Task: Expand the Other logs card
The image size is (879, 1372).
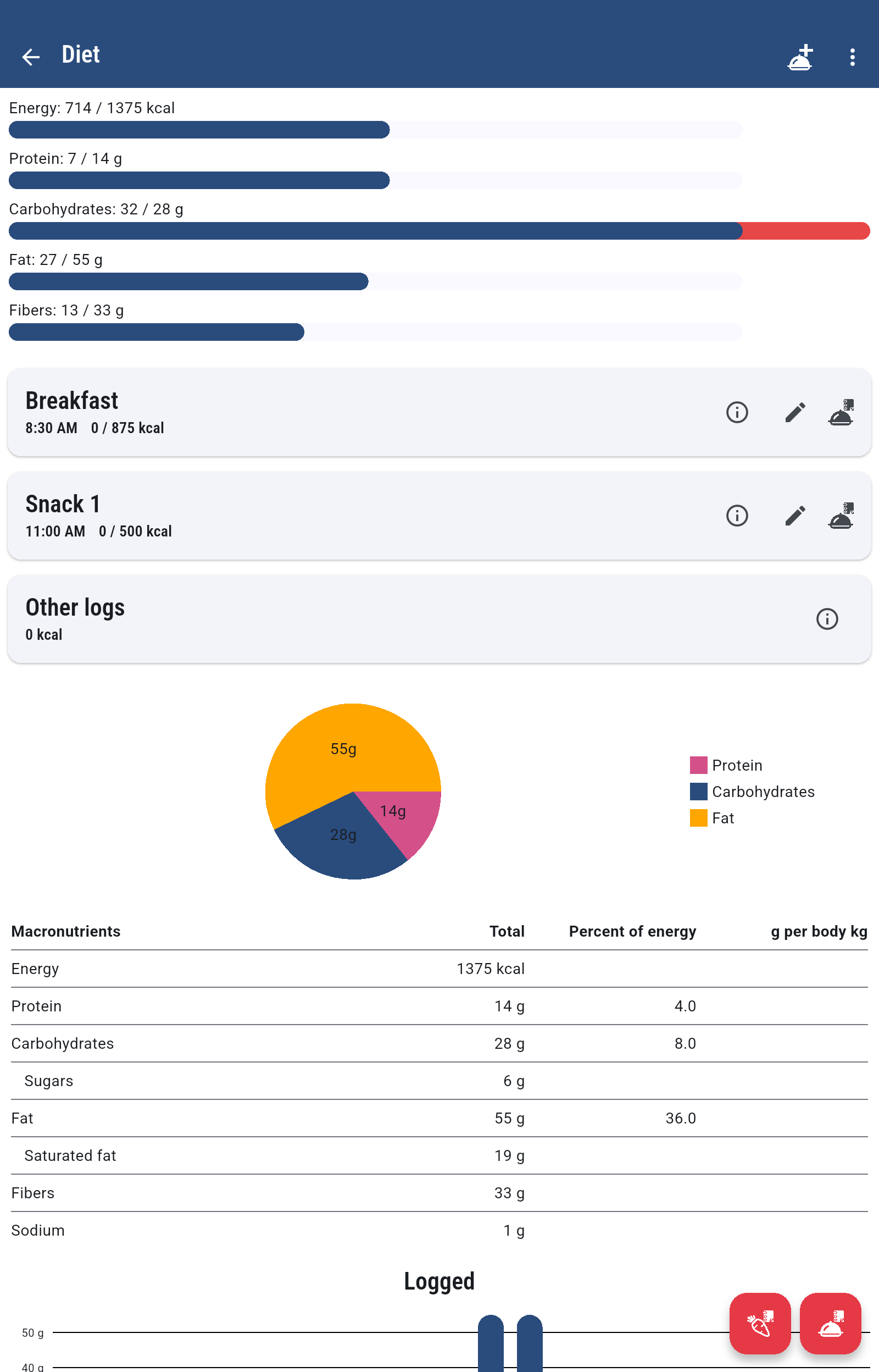Action: point(399,618)
